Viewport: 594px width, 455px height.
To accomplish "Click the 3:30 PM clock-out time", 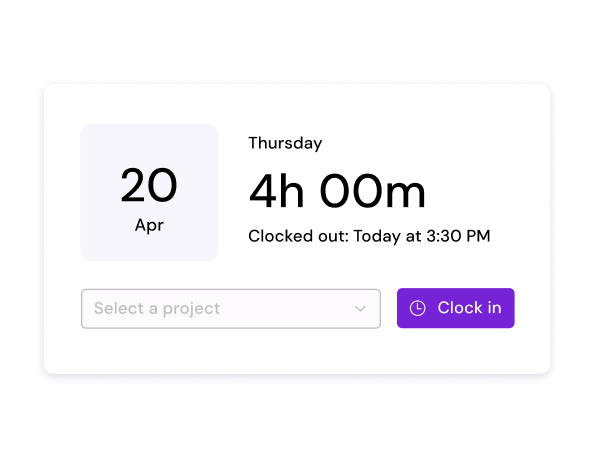I will pyautogui.click(x=458, y=236).
